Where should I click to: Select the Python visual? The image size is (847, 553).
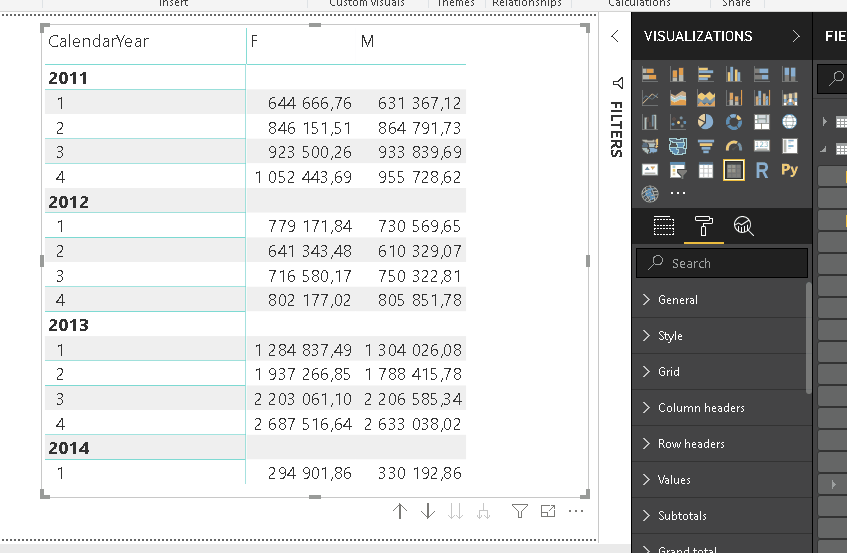789,170
